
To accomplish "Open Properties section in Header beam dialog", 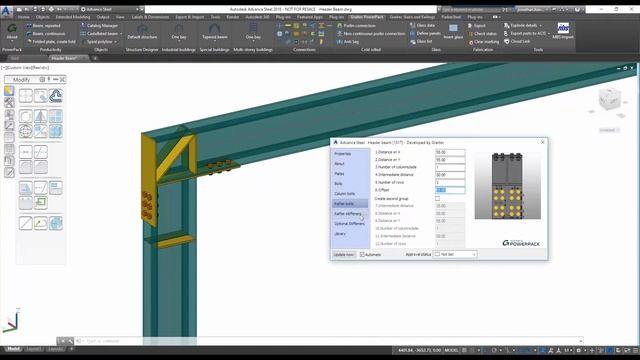I will [x=342, y=154].
